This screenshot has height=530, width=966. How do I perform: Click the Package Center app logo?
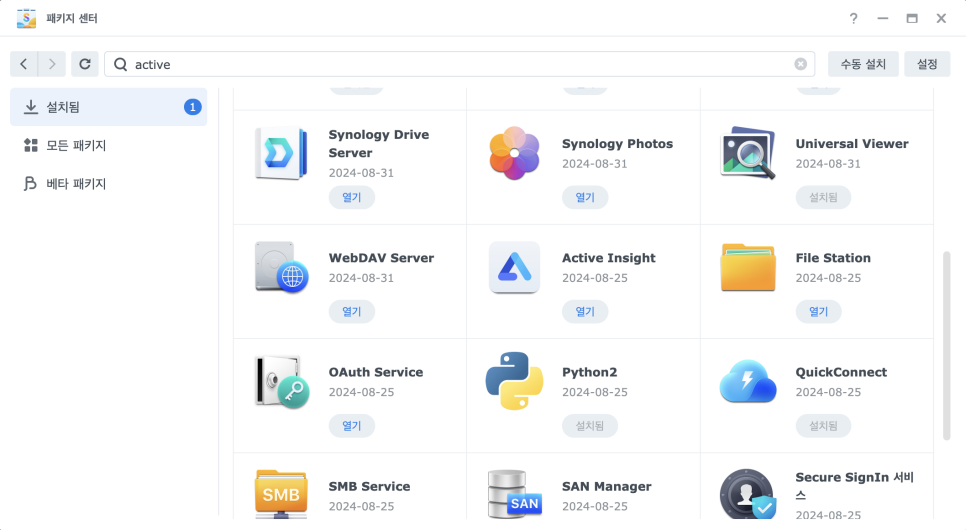coord(26,18)
